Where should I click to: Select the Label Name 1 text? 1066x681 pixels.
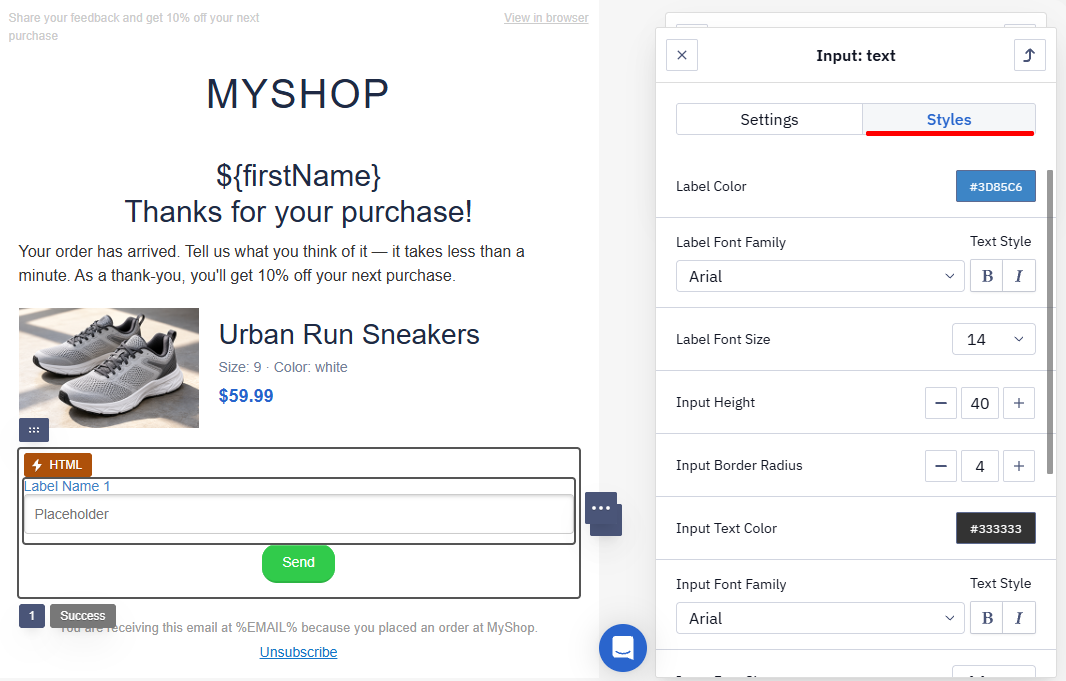67,486
